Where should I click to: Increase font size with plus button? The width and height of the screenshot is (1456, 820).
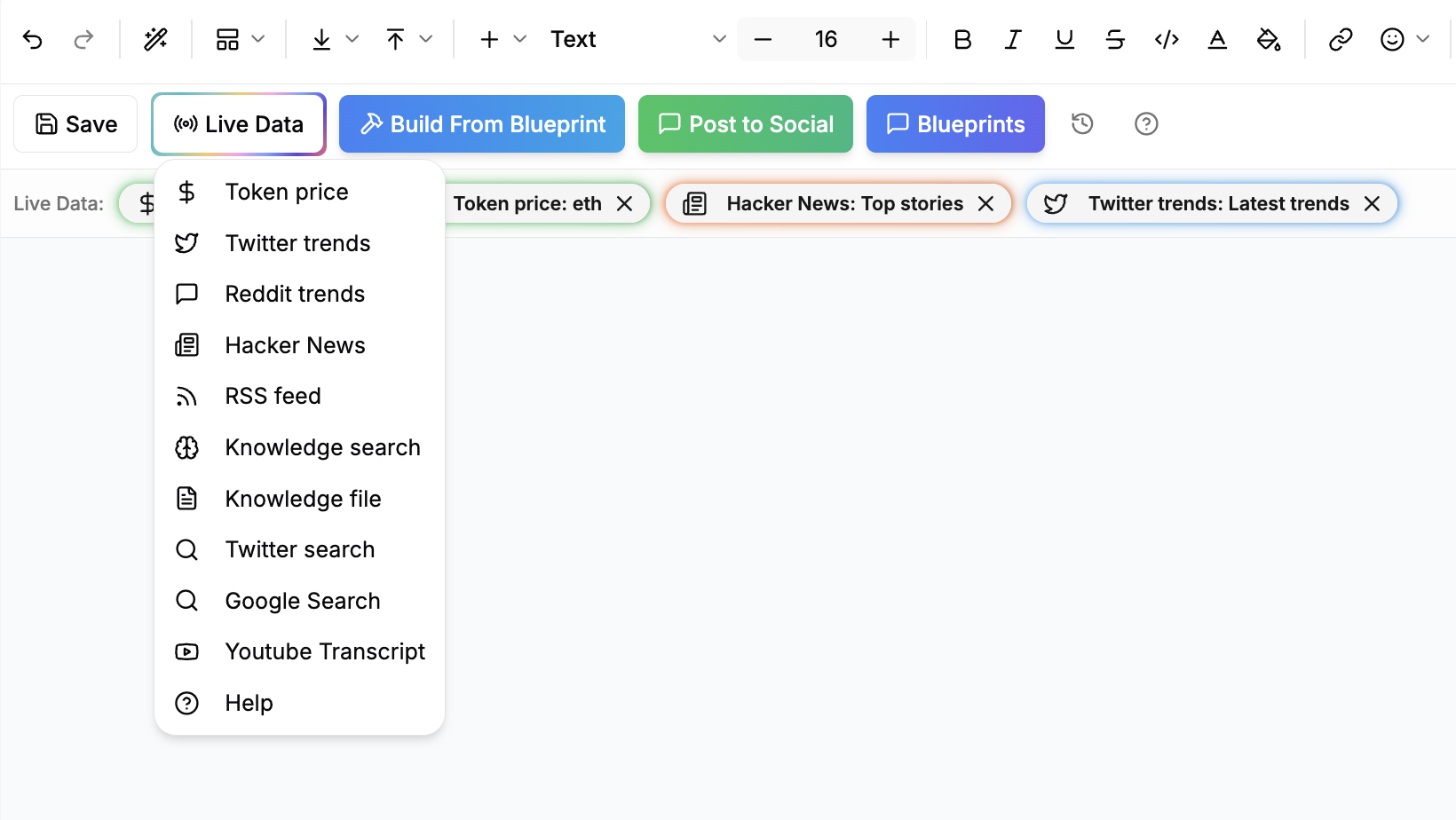(890, 39)
